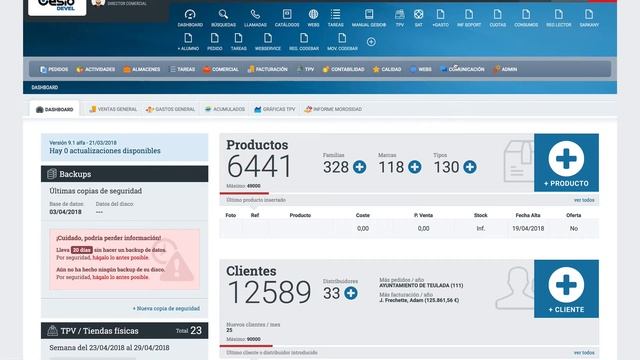
Task: Click the + PRODUCTO button
Action: 566,162
